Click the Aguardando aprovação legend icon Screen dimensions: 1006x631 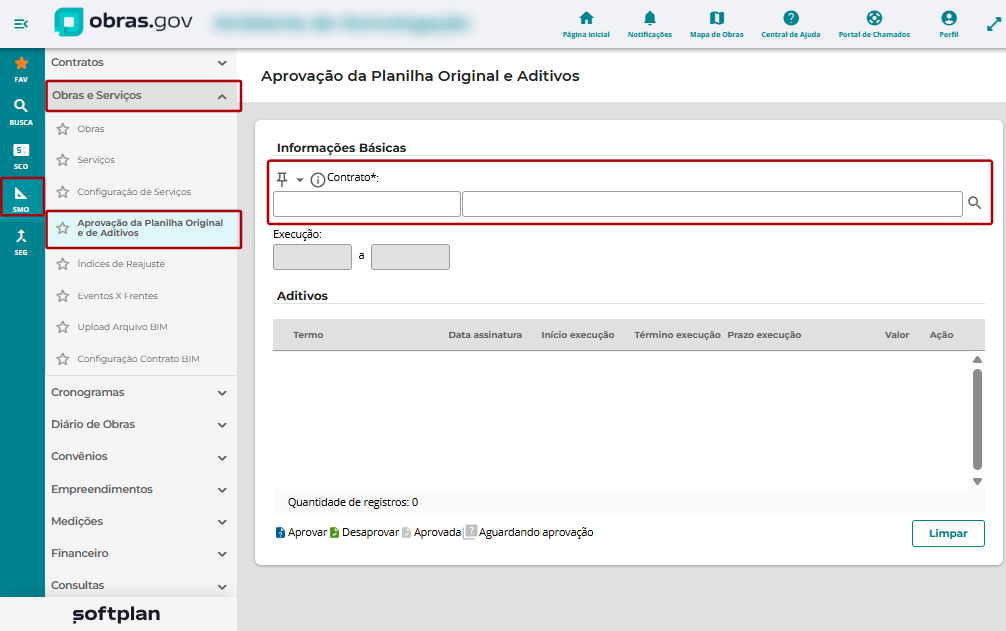pos(470,532)
